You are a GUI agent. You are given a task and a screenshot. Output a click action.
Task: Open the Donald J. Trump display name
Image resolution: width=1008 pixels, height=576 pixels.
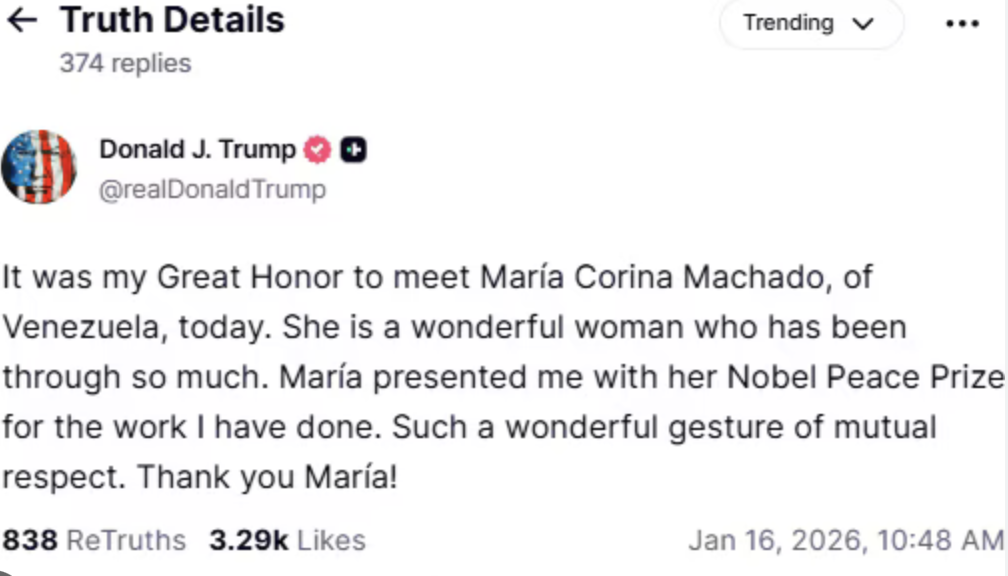pyautogui.click(x=197, y=150)
